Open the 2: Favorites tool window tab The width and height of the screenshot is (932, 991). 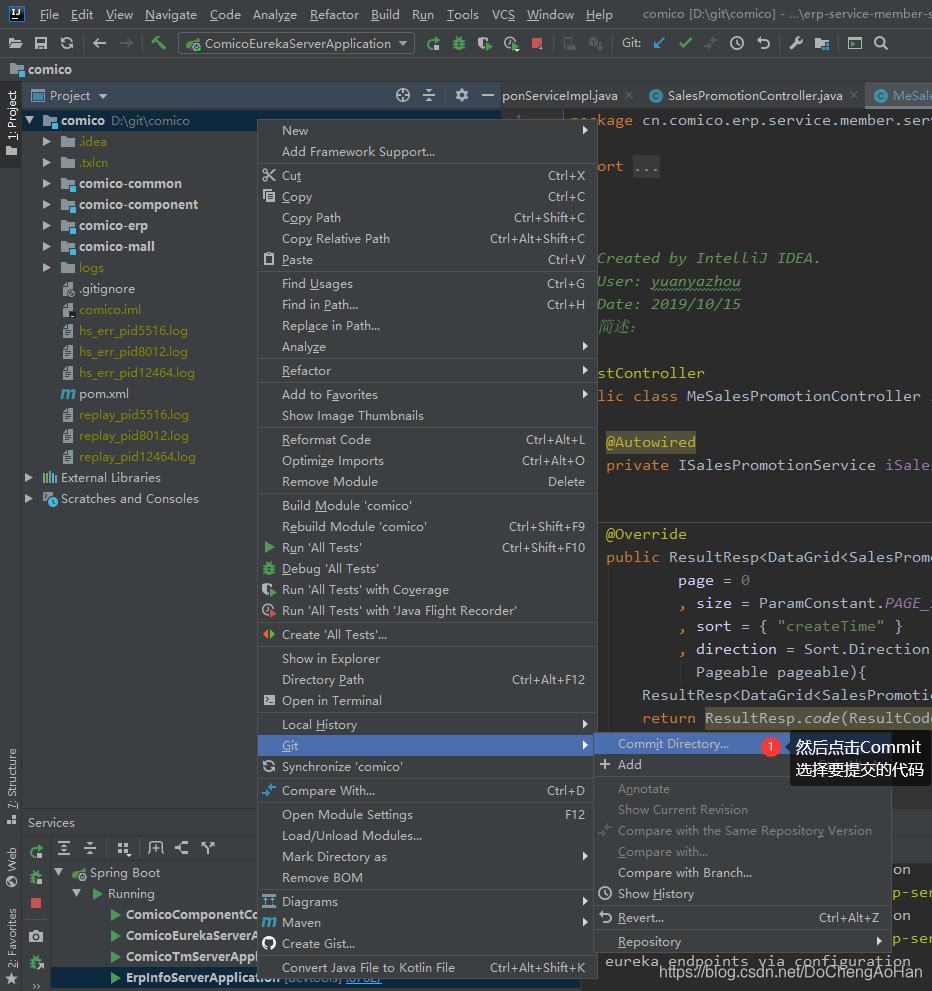11,946
